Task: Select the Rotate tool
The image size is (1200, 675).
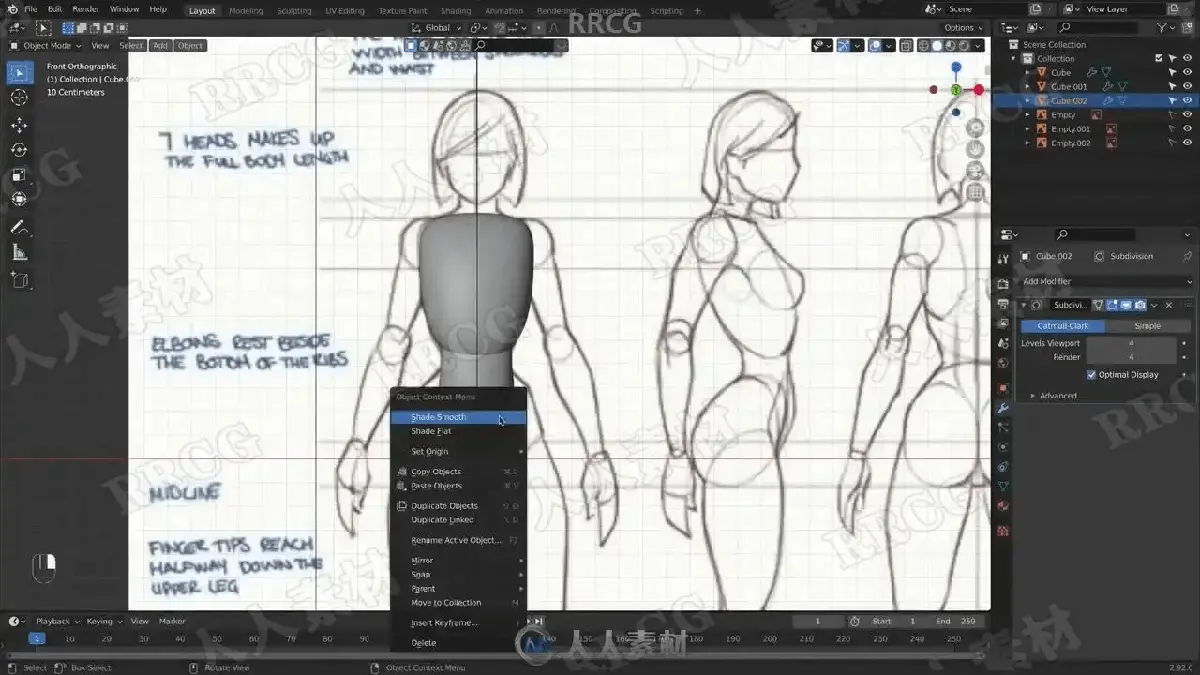Action: pos(19,150)
